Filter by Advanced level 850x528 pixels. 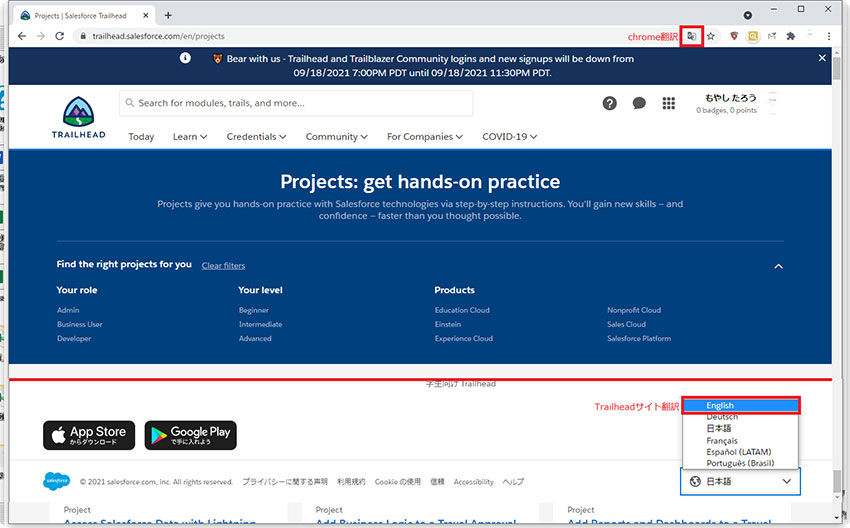click(255, 338)
